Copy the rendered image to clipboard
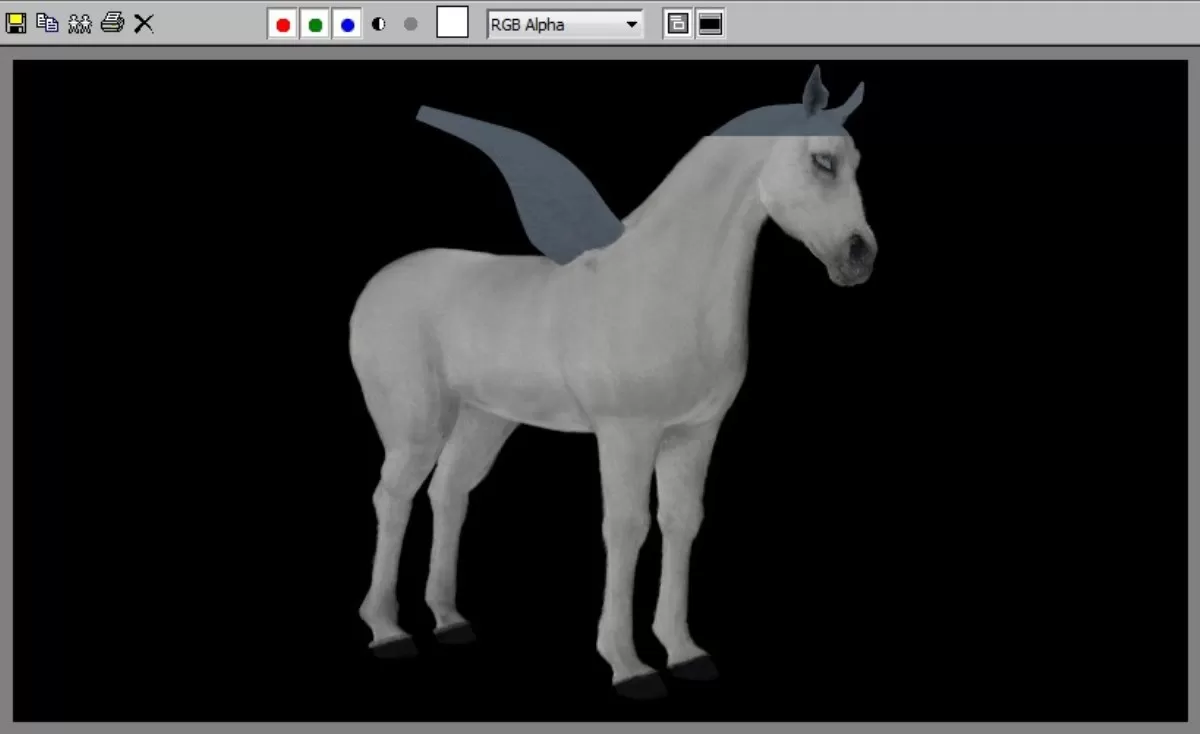 (47, 23)
